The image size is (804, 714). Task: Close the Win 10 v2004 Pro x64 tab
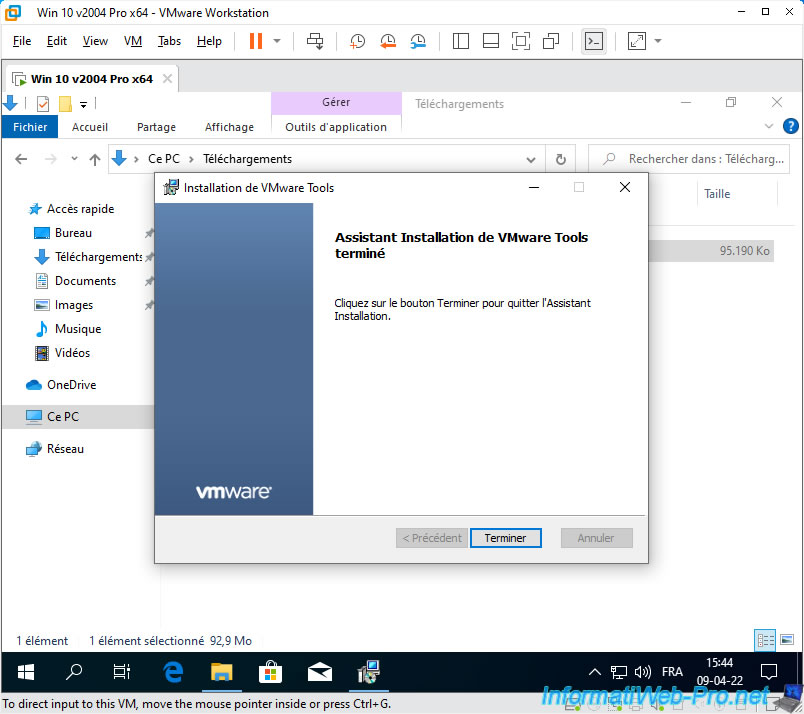[x=167, y=78]
